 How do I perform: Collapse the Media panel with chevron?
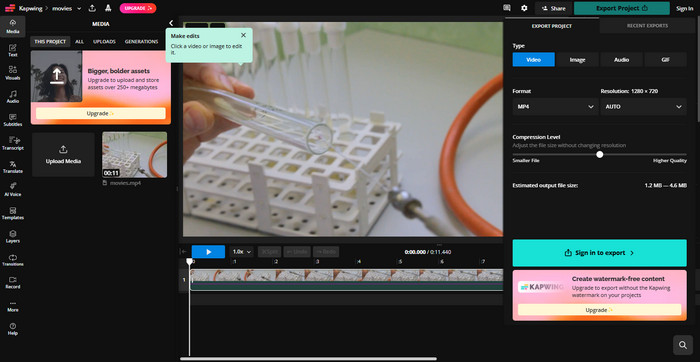pos(171,23)
